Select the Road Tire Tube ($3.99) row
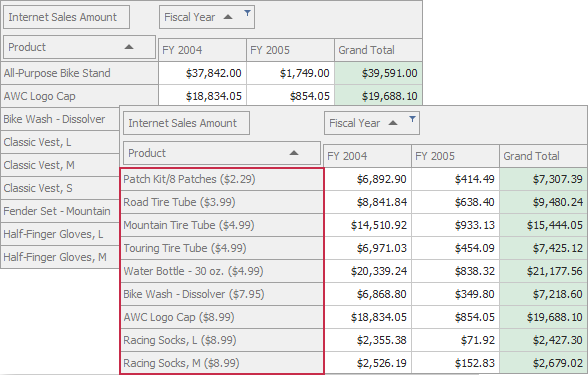The image size is (588, 375). coord(222,202)
